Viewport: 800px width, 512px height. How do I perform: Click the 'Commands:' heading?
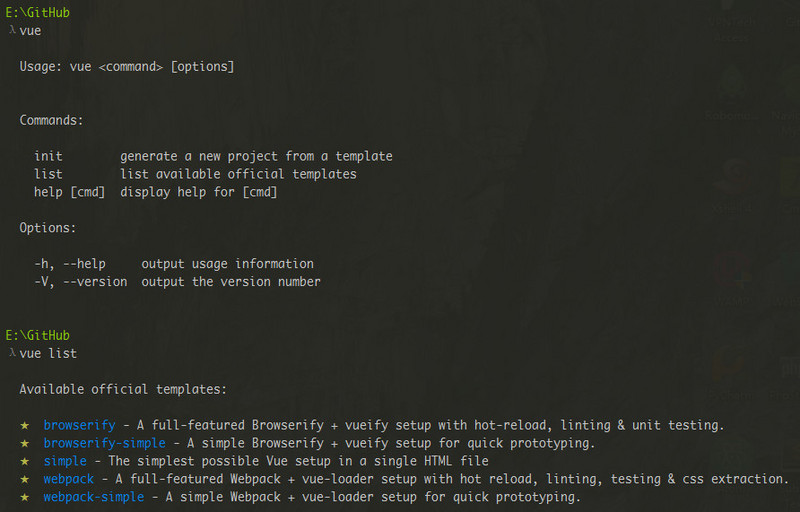[51, 120]
